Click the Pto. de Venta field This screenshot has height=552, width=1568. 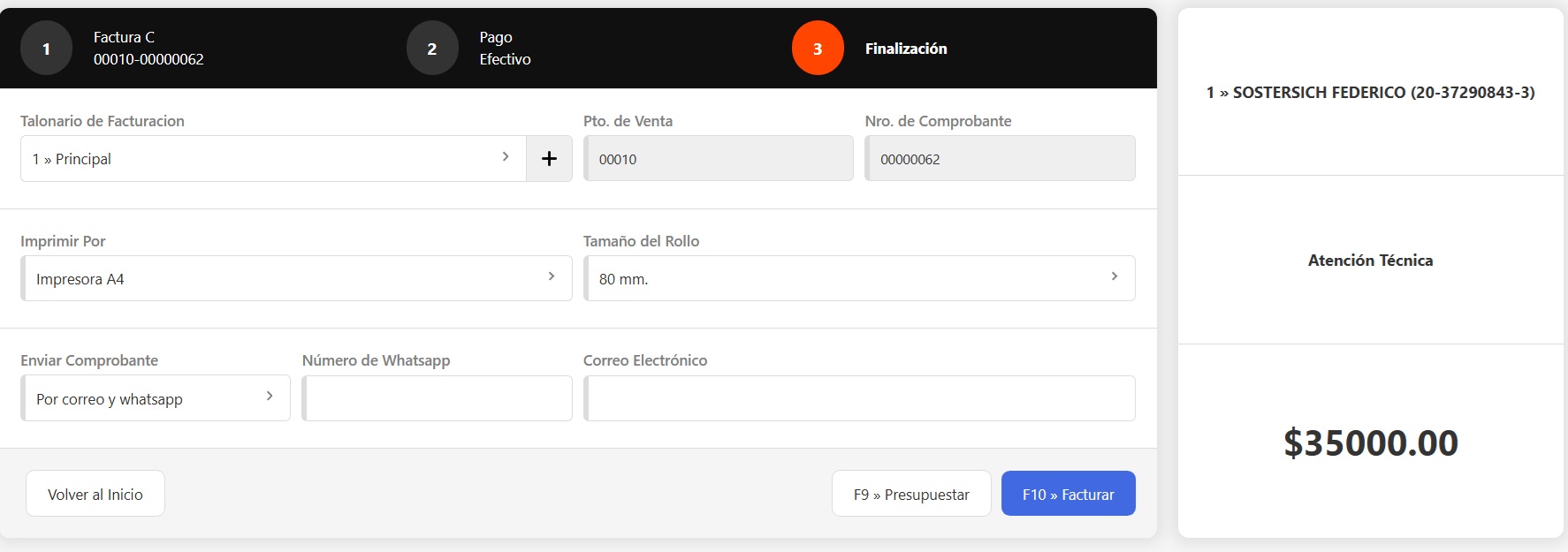pyautogui.click(x=719, y=159)
